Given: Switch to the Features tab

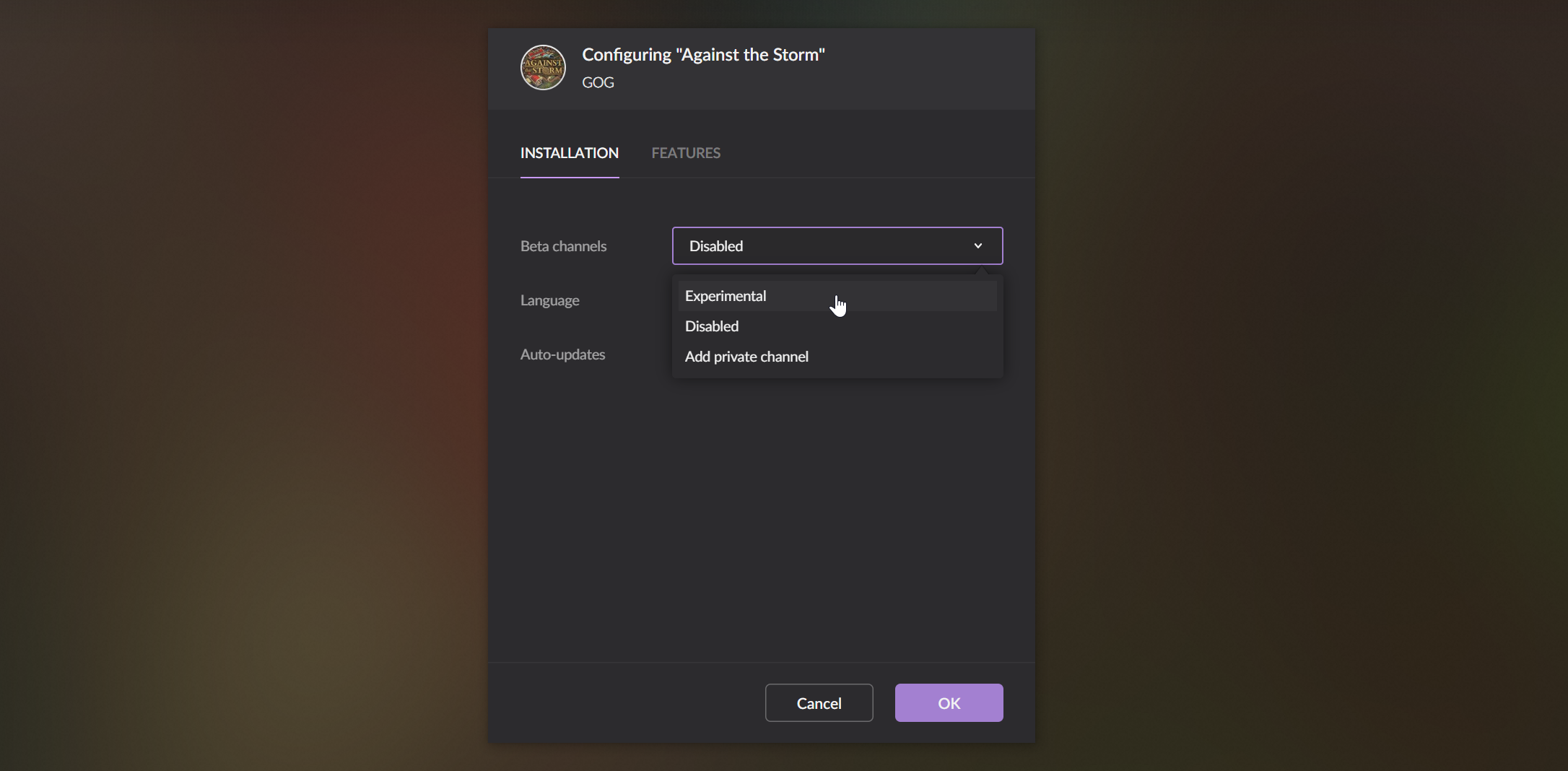Looking at the screenshot, I should 686,153.
